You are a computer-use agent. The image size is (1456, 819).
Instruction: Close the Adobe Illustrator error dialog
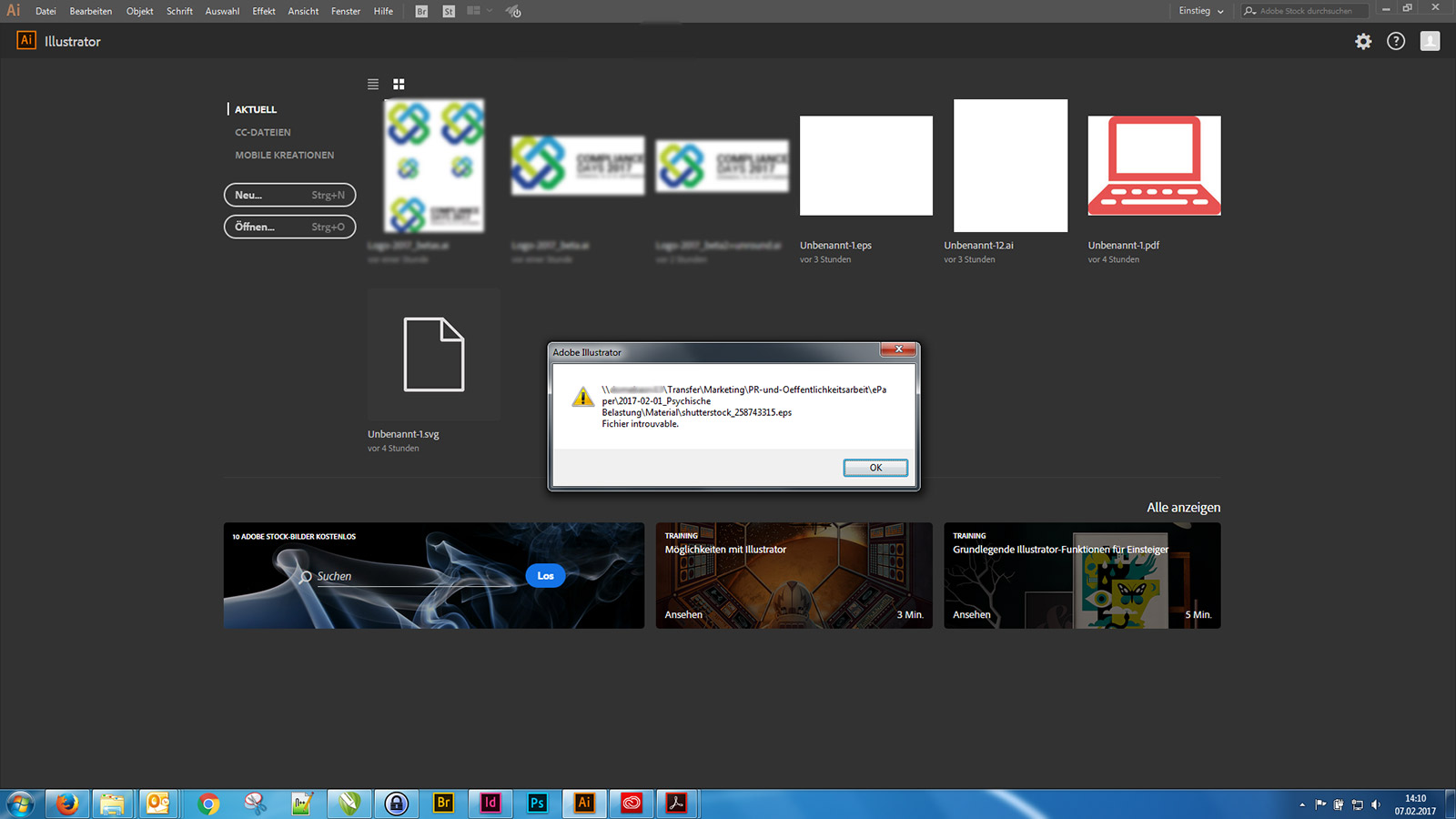click(x=899, y=349)
